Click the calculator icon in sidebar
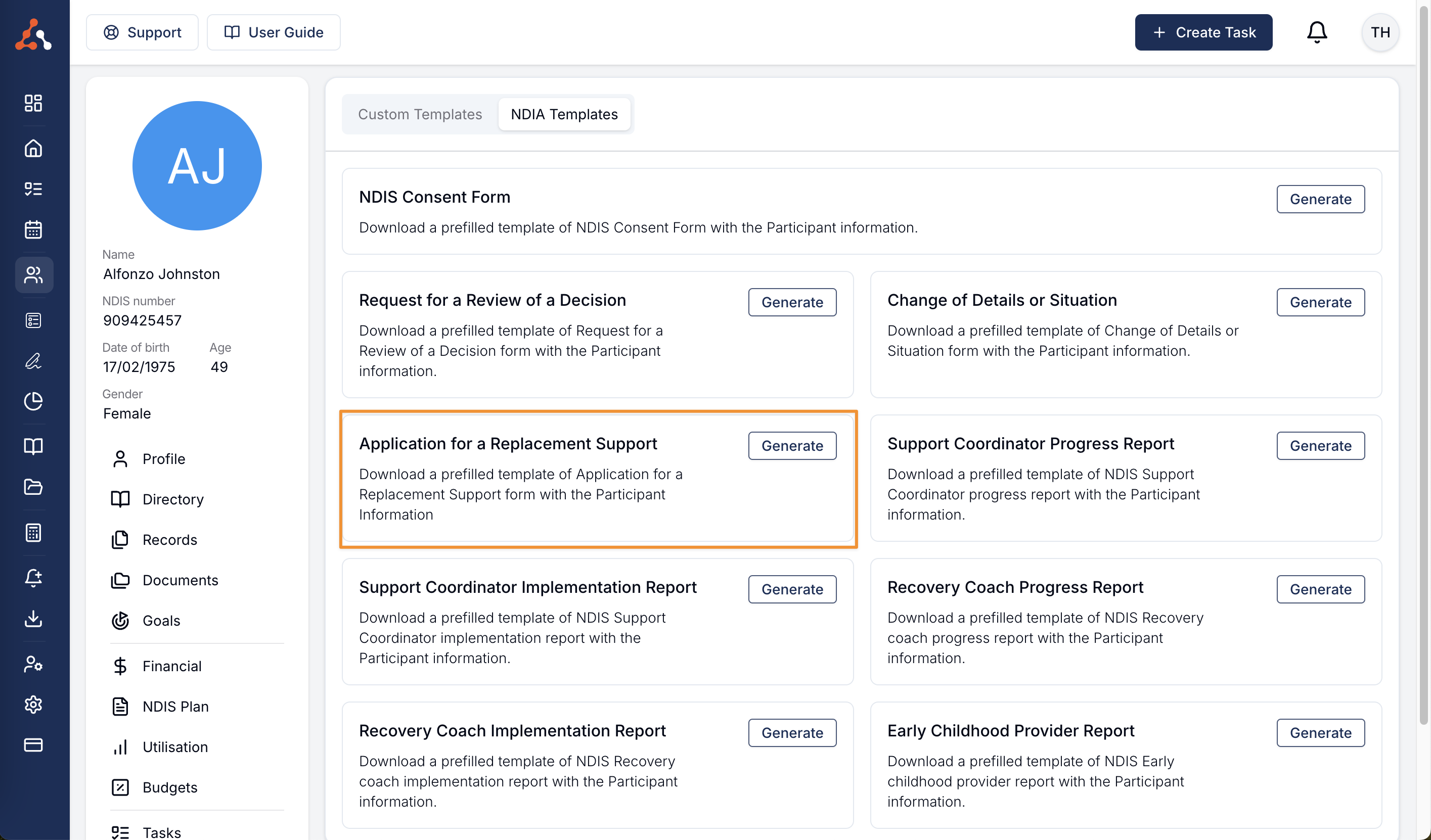Image resolution: width=1431 pixels, height=840 pixels. click(x=33, y=532)
